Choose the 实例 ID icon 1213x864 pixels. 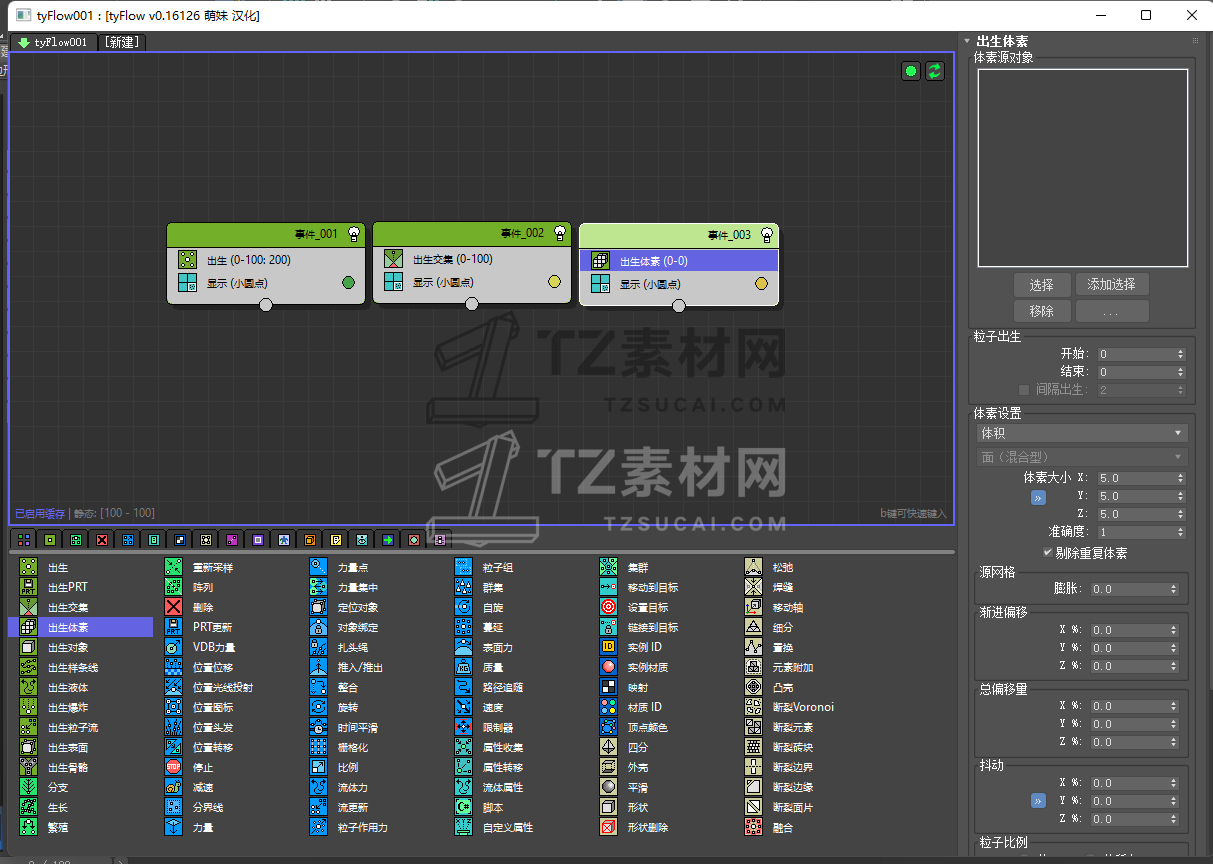tap(609, 647)
